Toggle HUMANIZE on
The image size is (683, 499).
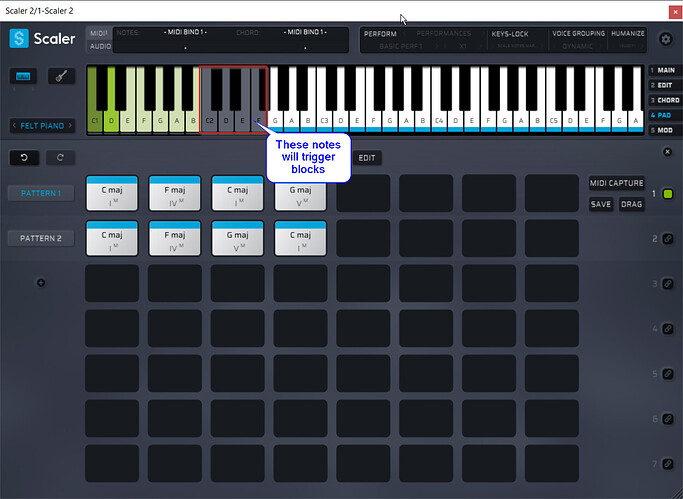(x=628, y=34)
